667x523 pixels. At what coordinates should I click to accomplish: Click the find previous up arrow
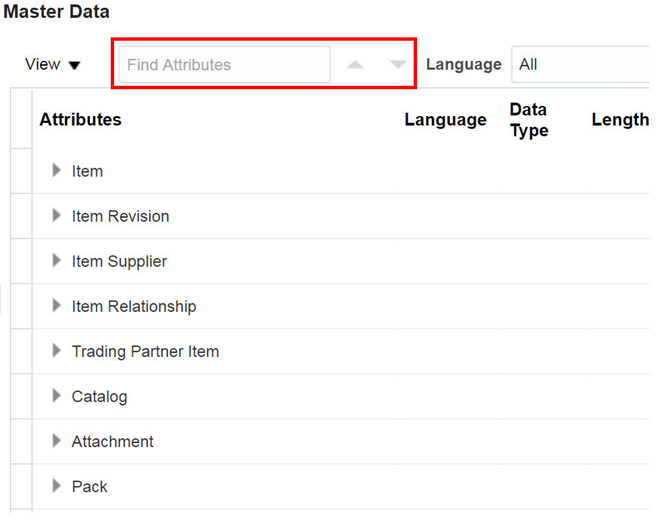[x=355, y=65]
